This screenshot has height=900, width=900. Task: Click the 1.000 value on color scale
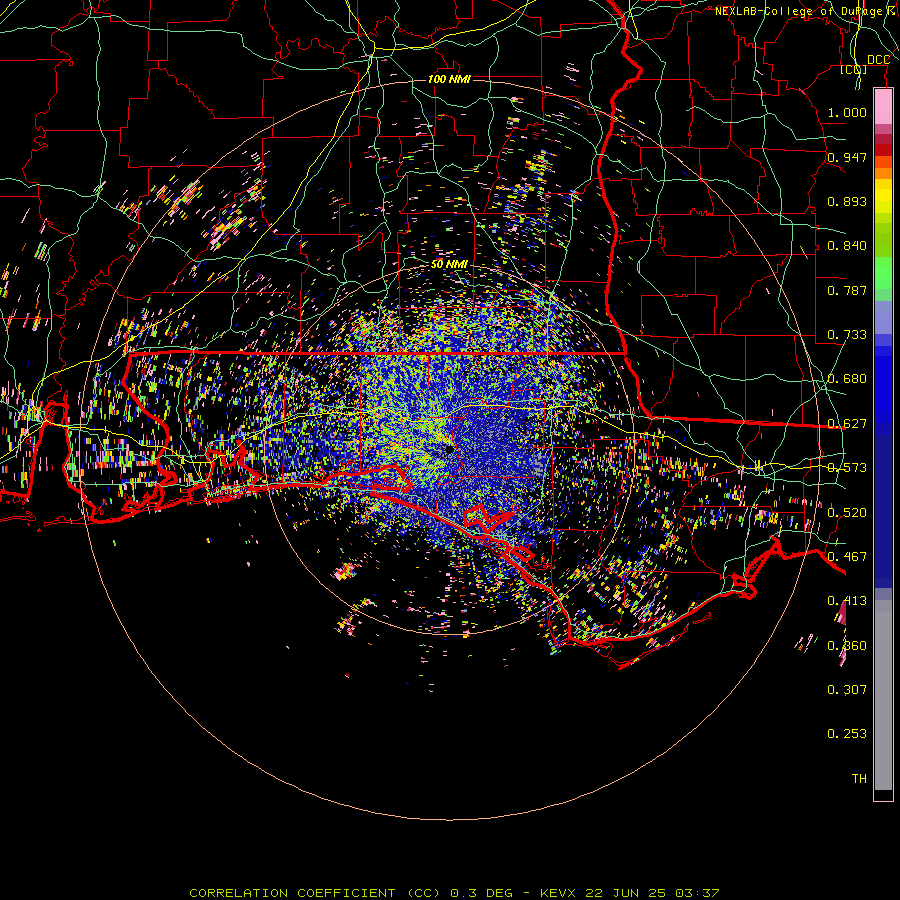pyautogui.click(x=847, y=112)
